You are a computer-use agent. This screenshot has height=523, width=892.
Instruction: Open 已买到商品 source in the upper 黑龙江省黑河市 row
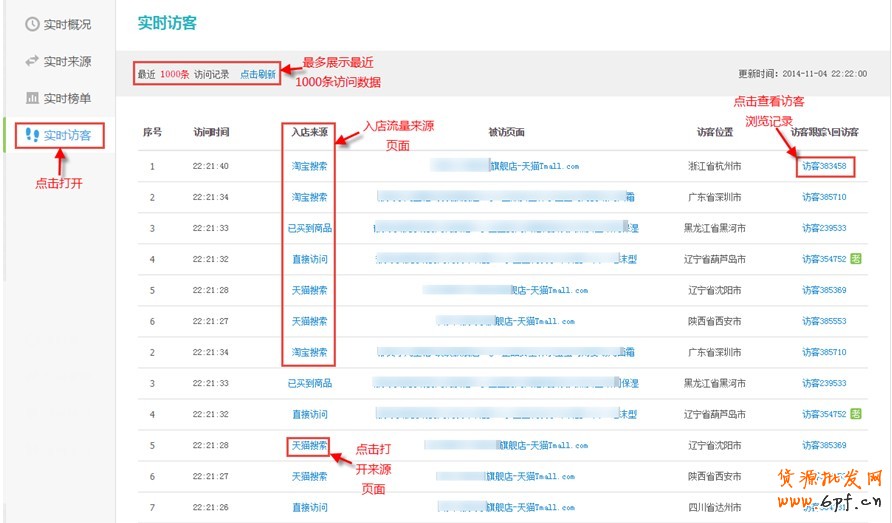[309, 228]
